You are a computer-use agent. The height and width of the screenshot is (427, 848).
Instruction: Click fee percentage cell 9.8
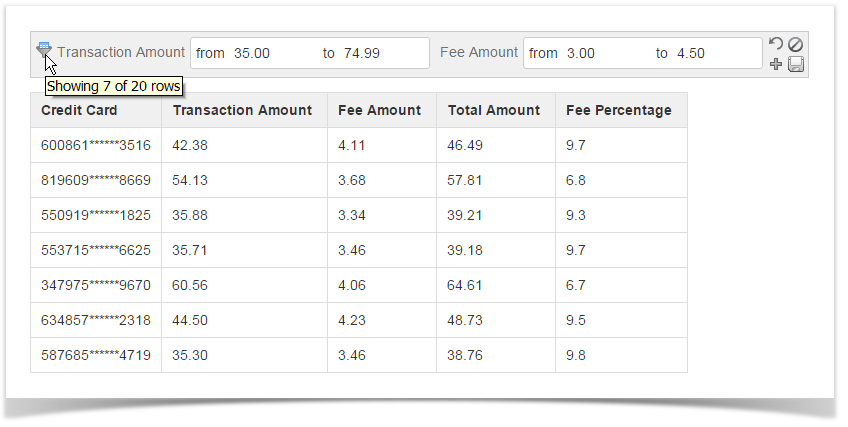pos(576,355)
